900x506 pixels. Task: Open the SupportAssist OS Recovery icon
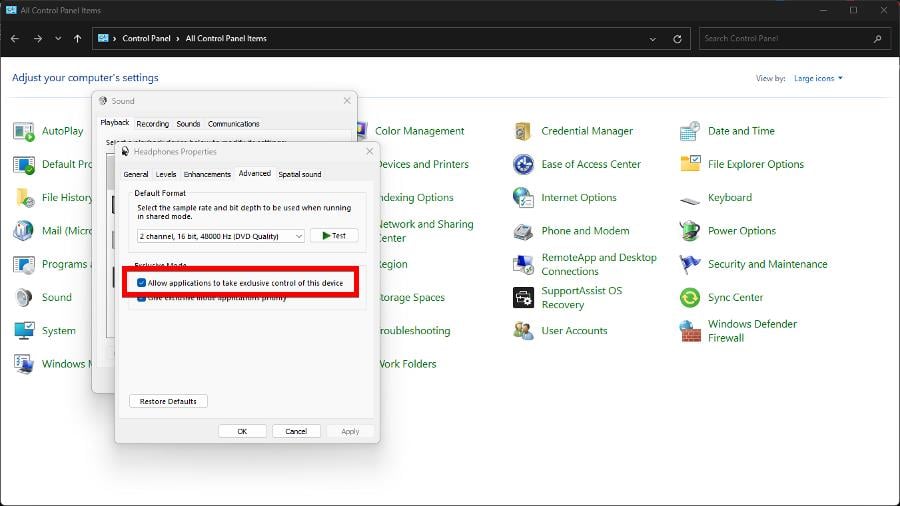(523, 297)
